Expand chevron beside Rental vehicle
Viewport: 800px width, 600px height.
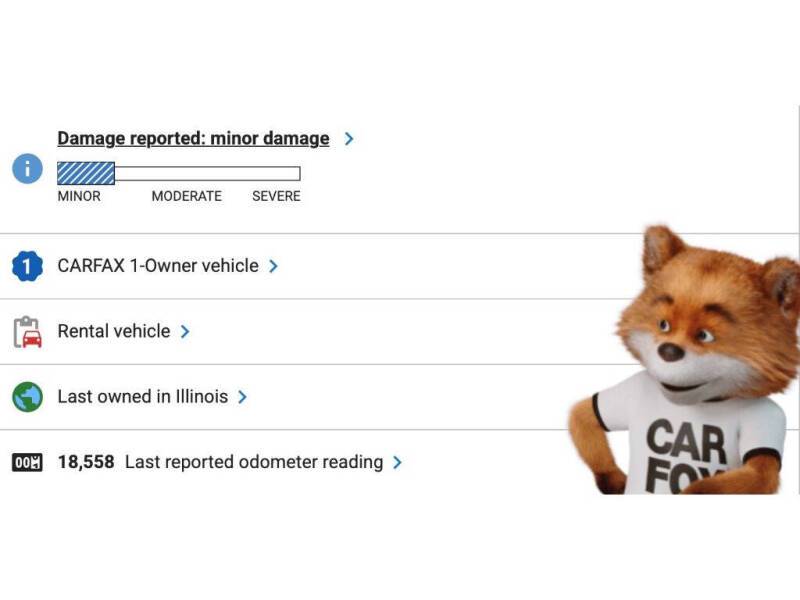(x=185, y=332)
